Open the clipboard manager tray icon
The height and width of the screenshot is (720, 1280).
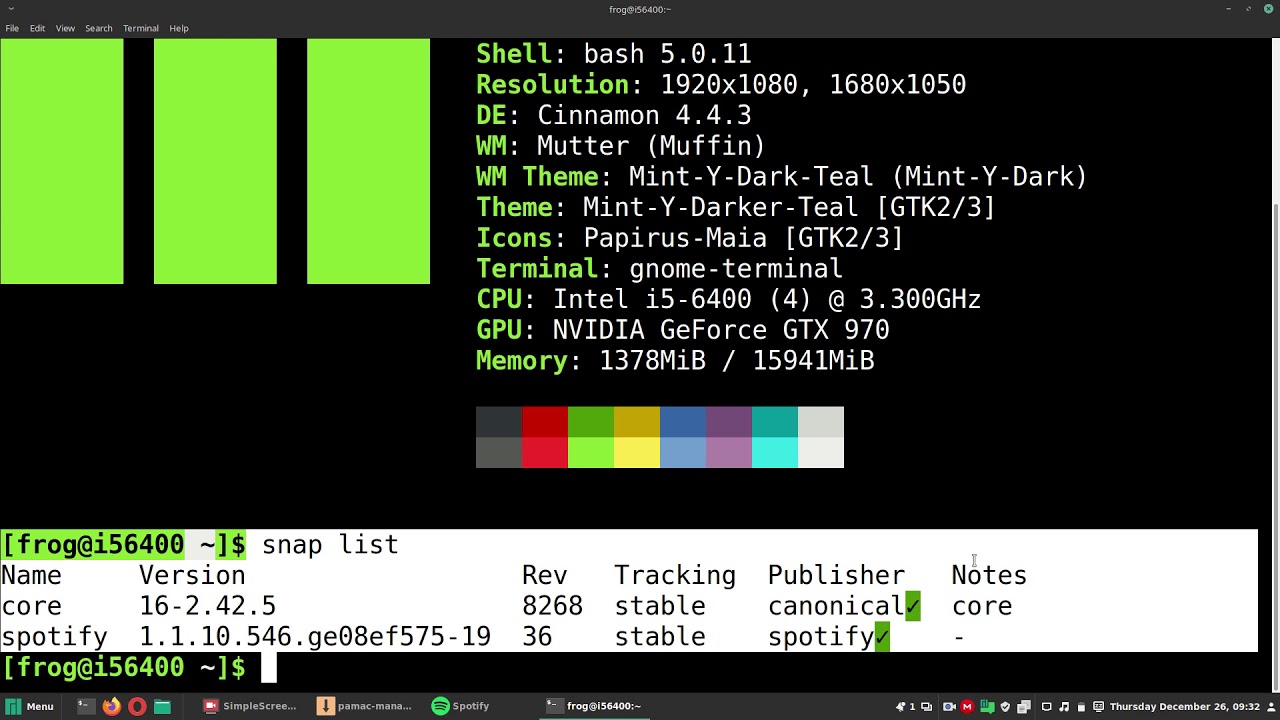[1024, 707]
